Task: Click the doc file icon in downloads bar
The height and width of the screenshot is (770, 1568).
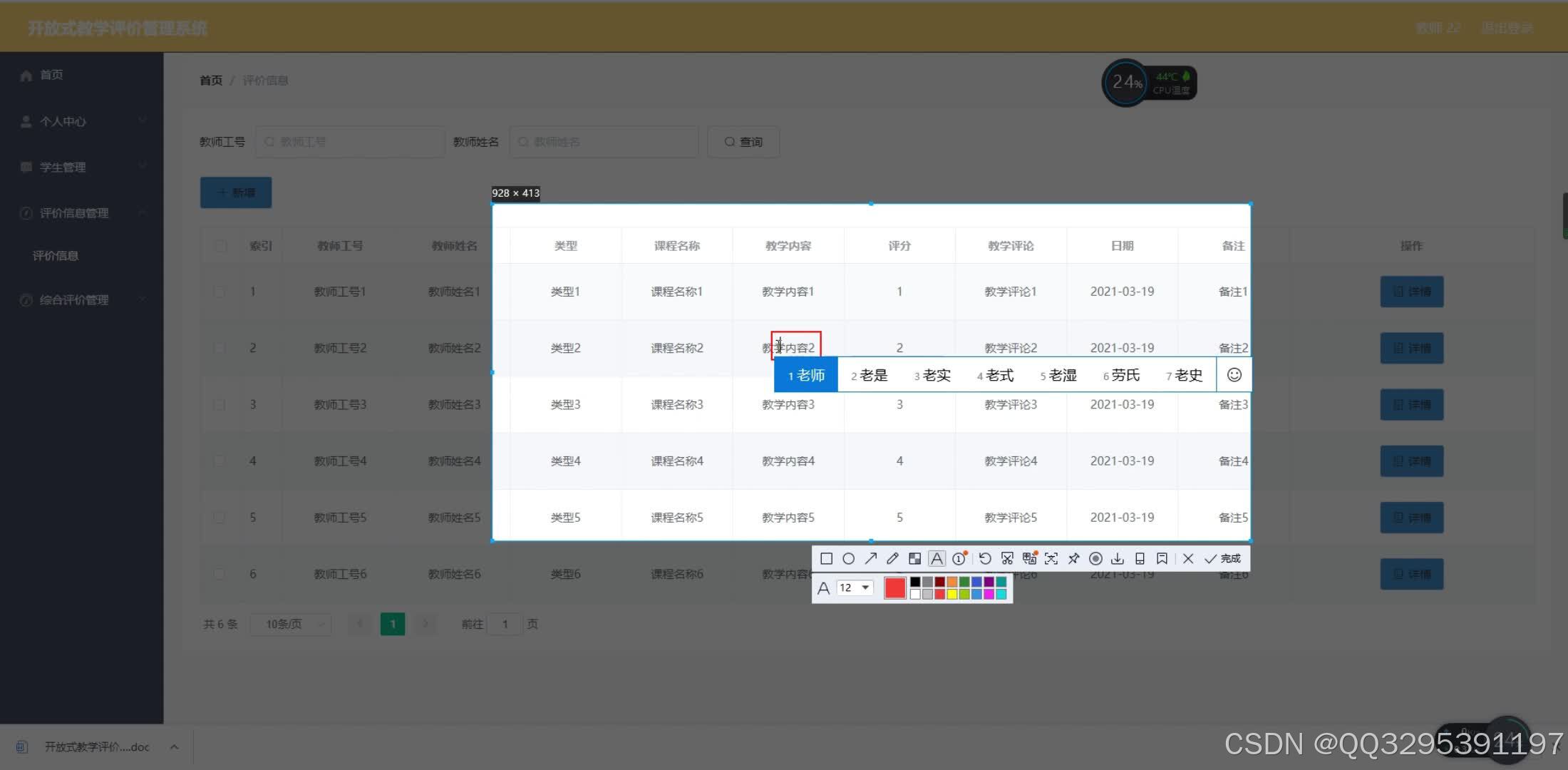Action: tap(22, 746)
